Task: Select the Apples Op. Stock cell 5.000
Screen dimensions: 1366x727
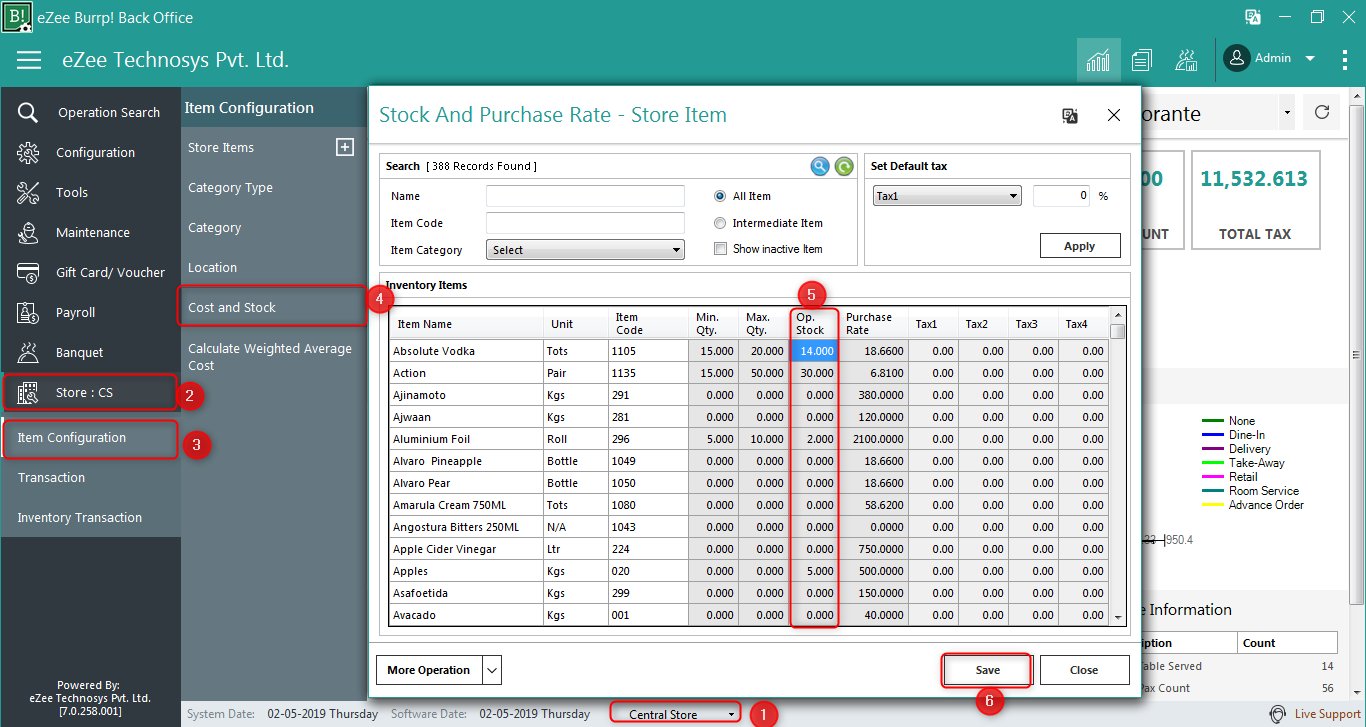Action: [x=814, y=571]
